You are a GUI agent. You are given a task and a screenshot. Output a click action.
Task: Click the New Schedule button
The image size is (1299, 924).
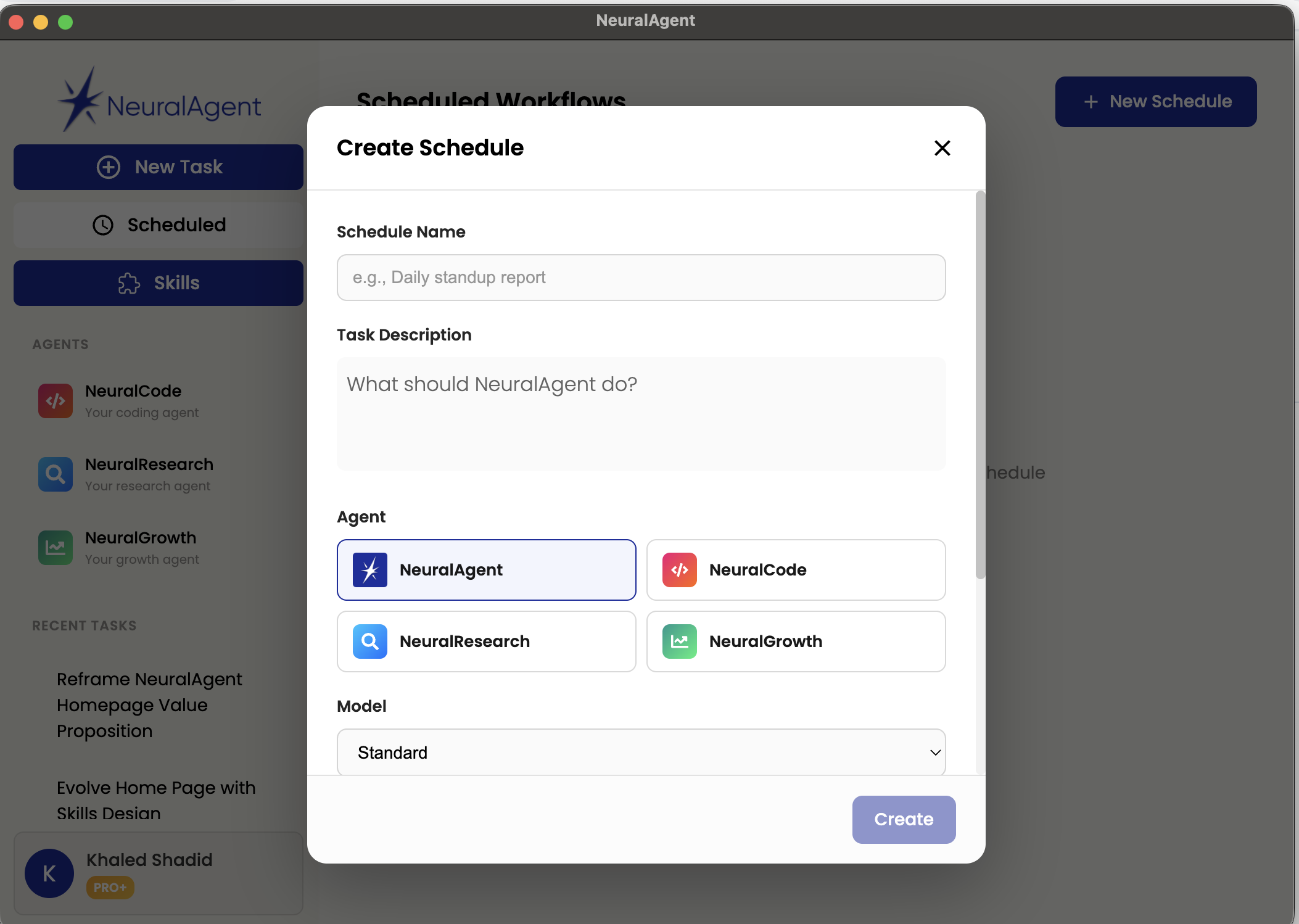(x=1155, y=101)
